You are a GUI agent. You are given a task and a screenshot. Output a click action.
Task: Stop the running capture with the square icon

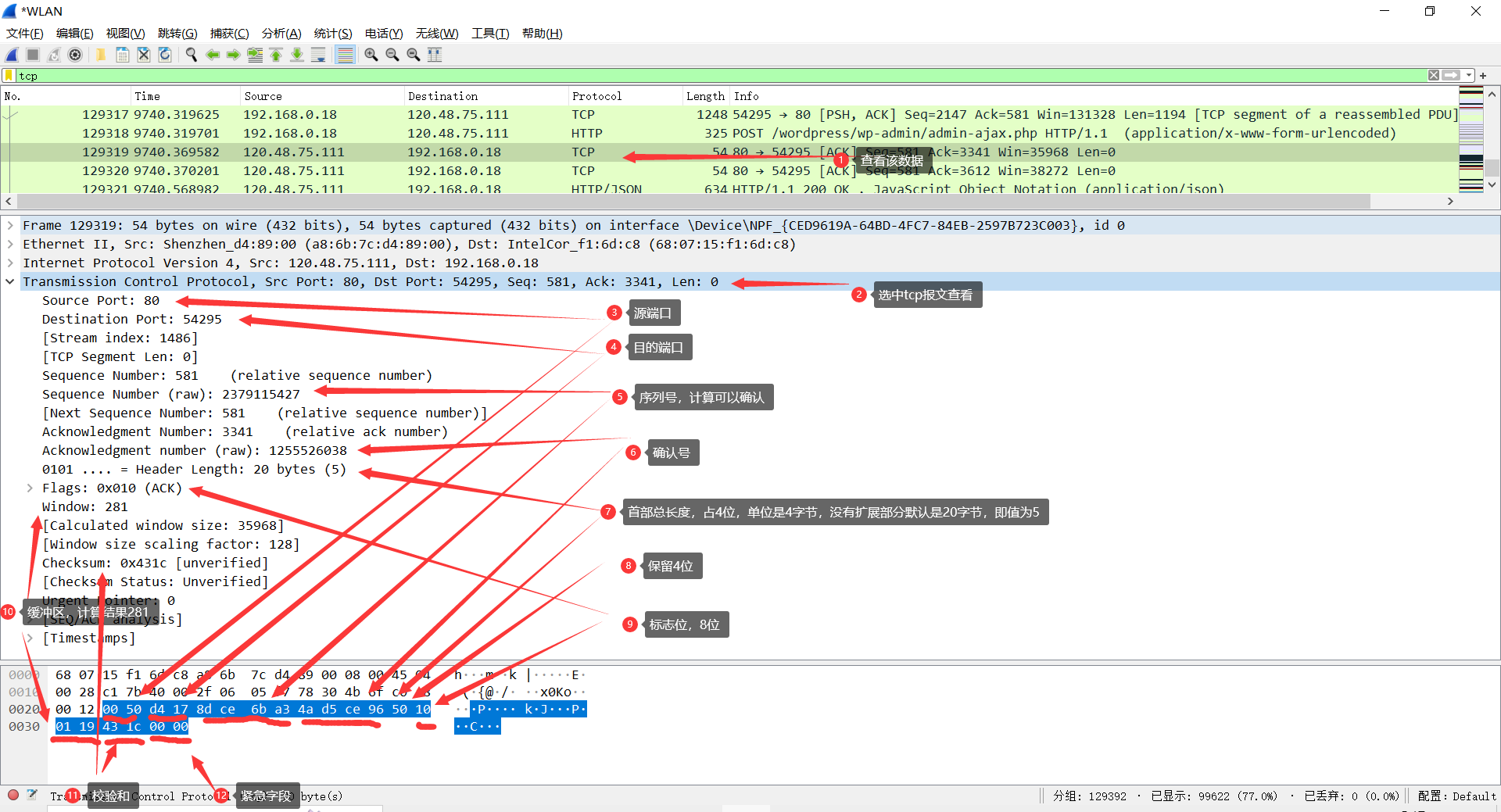(x=33, y=55)
